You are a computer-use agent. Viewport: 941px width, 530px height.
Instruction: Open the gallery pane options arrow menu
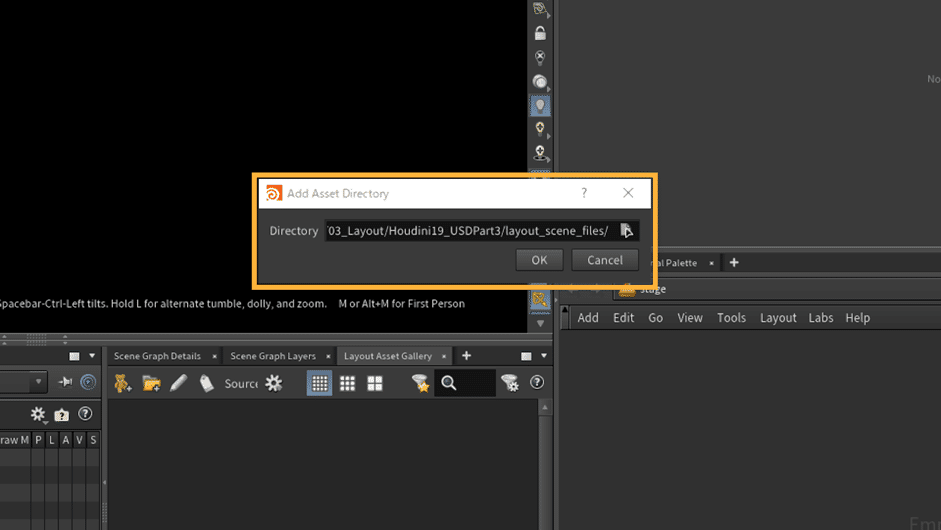pyautogui.click(x=544, y=356)
